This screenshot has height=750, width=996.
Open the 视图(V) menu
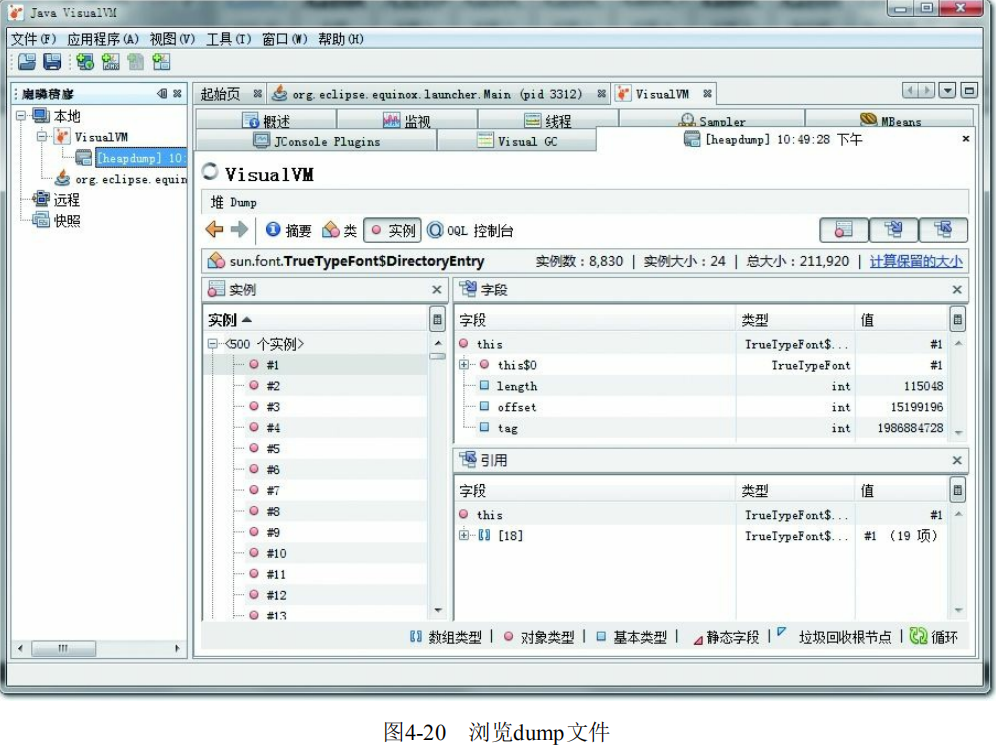tap(172, 39)
